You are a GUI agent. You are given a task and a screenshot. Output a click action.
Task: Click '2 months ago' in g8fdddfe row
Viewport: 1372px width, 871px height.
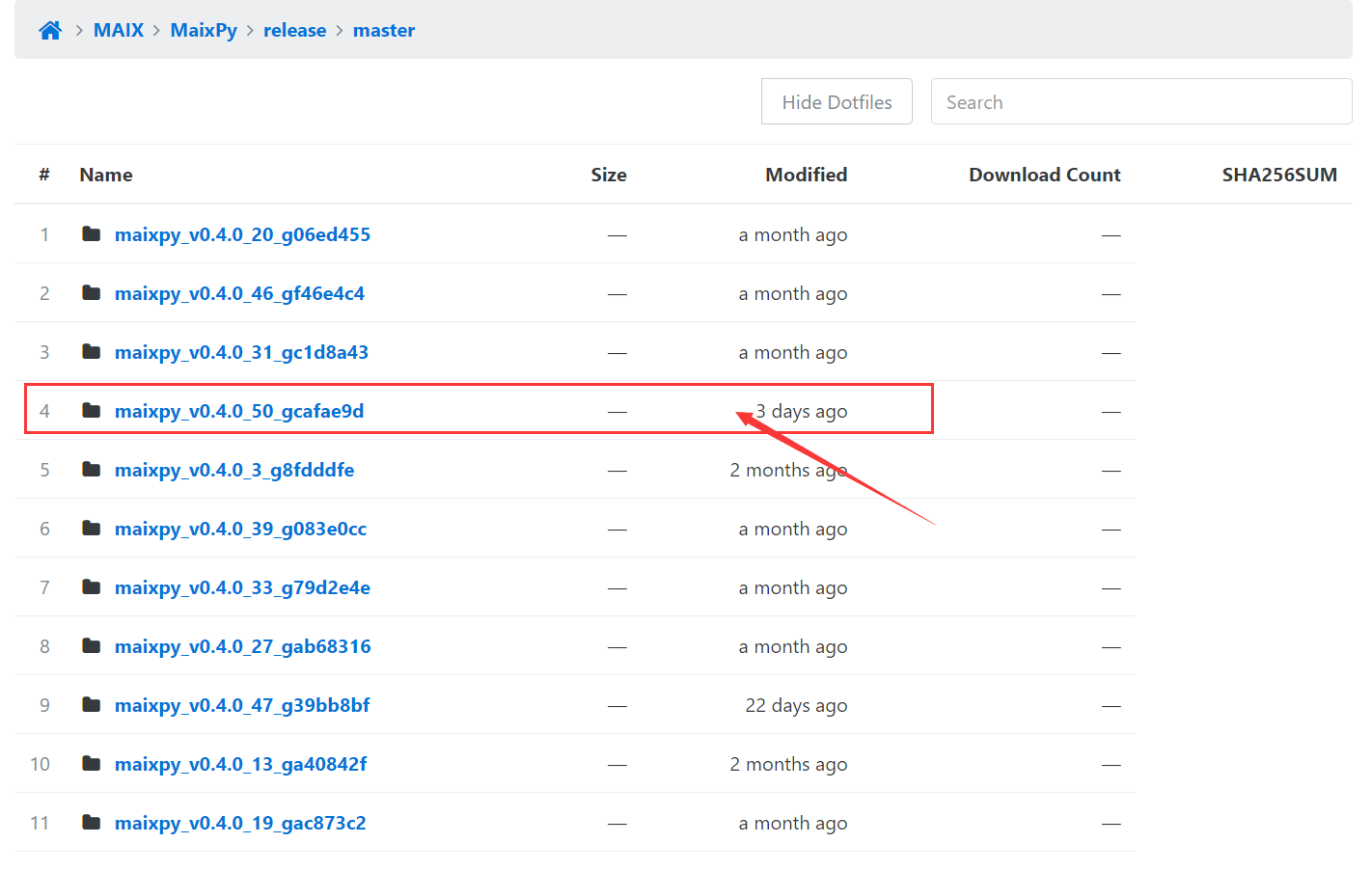[x=788, y=471]
